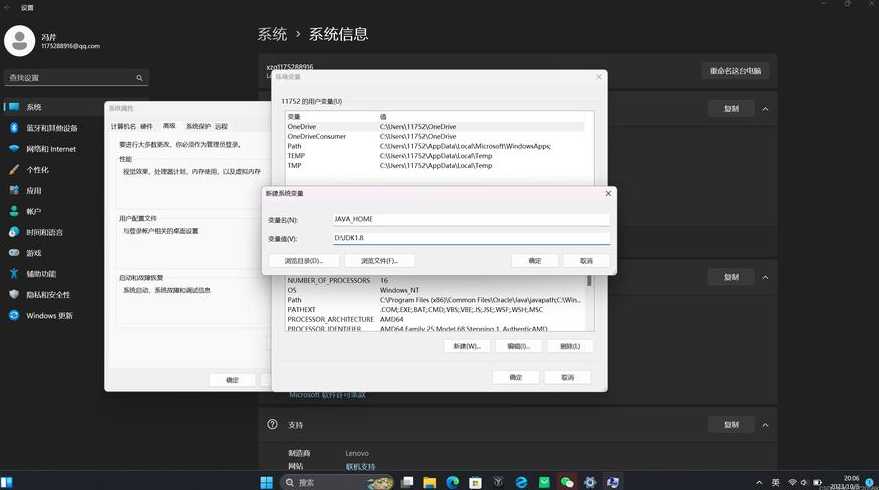
Task: Collapse the device specifications section chevron
Action: pos(765,109)
